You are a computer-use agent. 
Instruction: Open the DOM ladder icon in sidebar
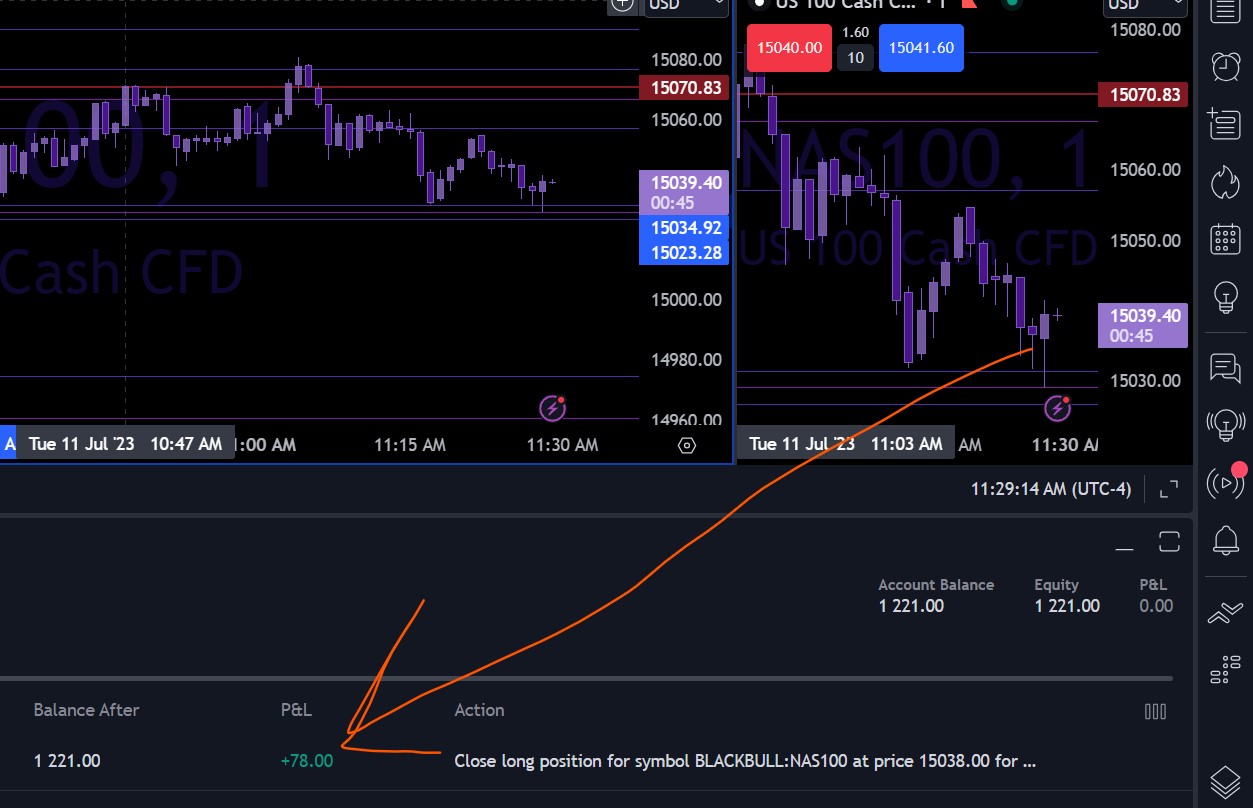click(1225, 670)
